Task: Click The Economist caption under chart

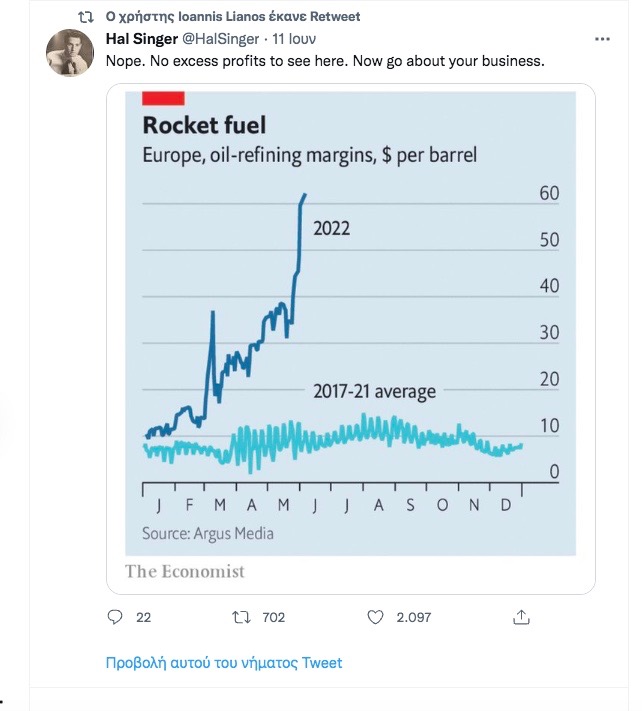Action: 185,571
